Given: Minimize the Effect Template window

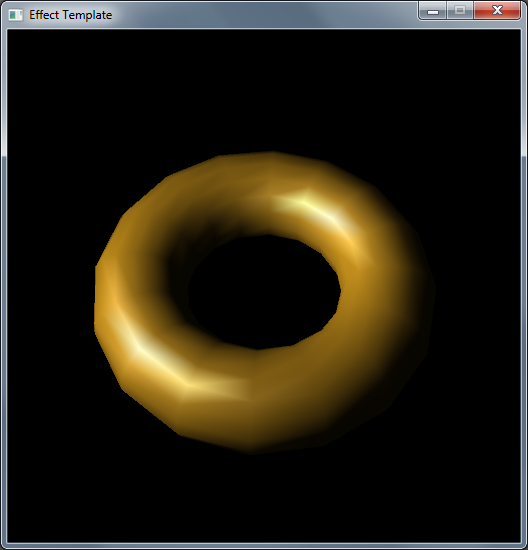Looking at the screenshot, I should coord(433,11).
